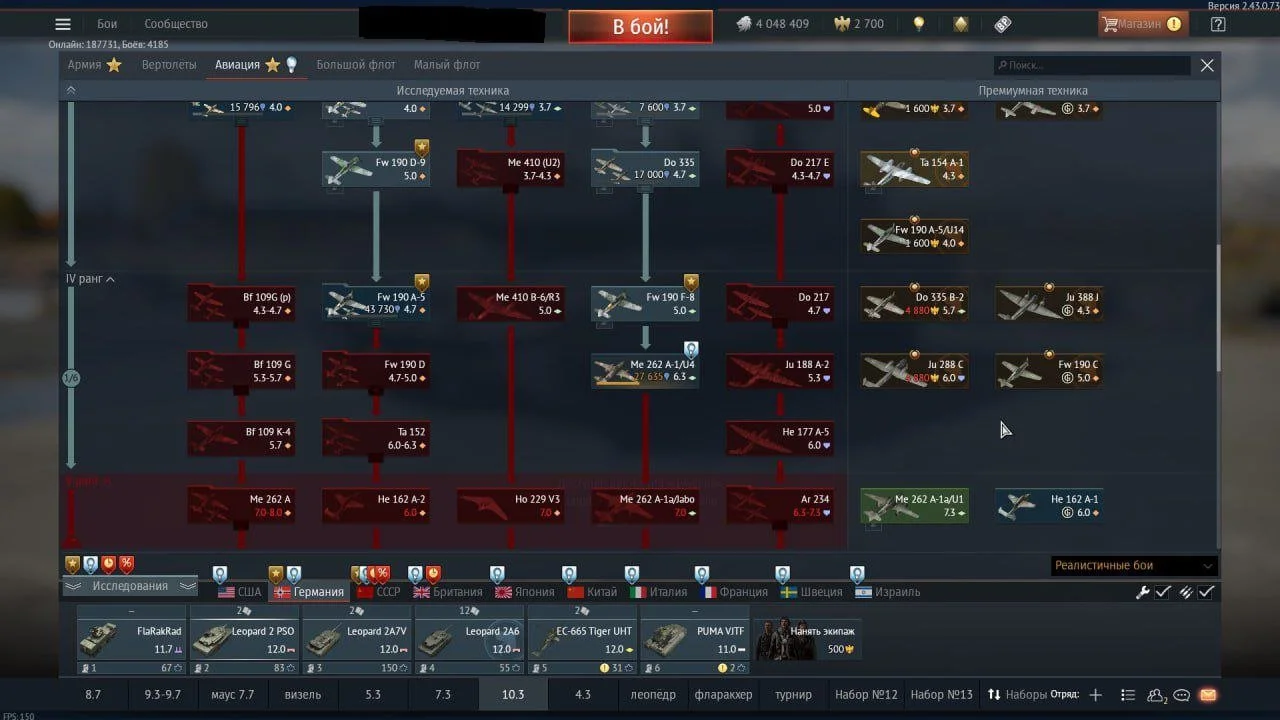Open the Сообщество menu
Viewport: 1280px width, 720px height.
(176, 24)
